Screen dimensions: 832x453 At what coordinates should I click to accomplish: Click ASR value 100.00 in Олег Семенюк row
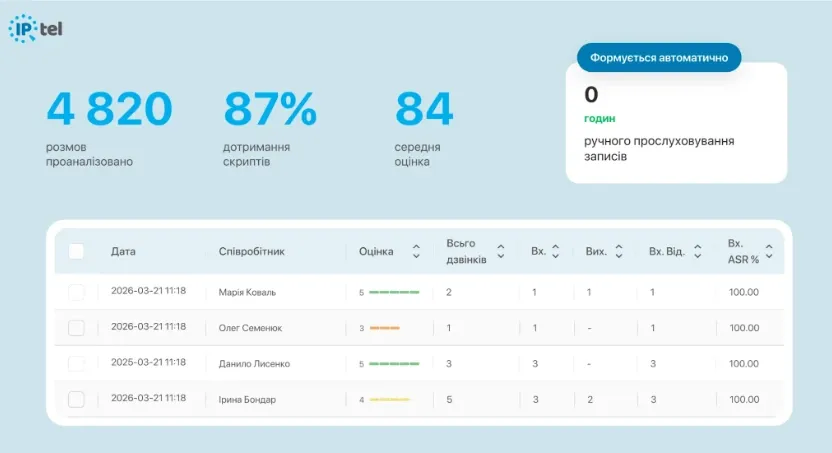coord(744,328)
